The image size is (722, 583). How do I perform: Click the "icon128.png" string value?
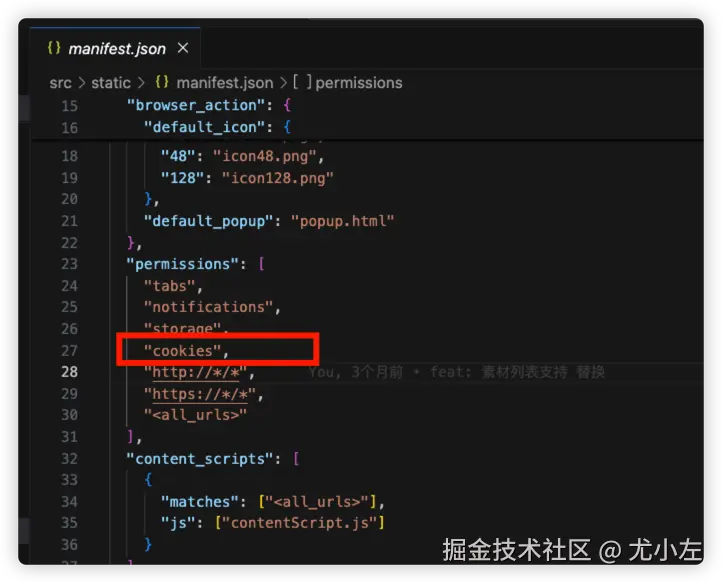pos(278,178)
